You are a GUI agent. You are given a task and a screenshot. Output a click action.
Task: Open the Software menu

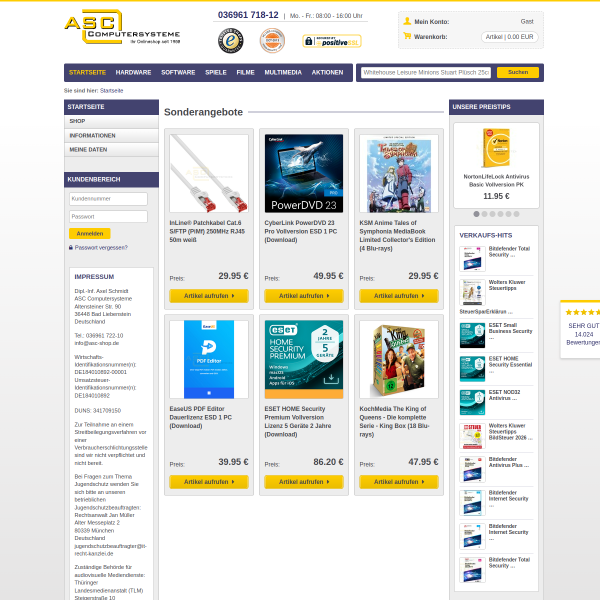[178, 72]
